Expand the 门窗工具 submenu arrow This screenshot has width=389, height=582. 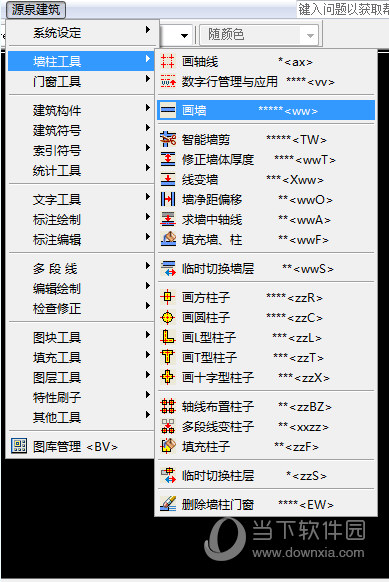(148, 79)
